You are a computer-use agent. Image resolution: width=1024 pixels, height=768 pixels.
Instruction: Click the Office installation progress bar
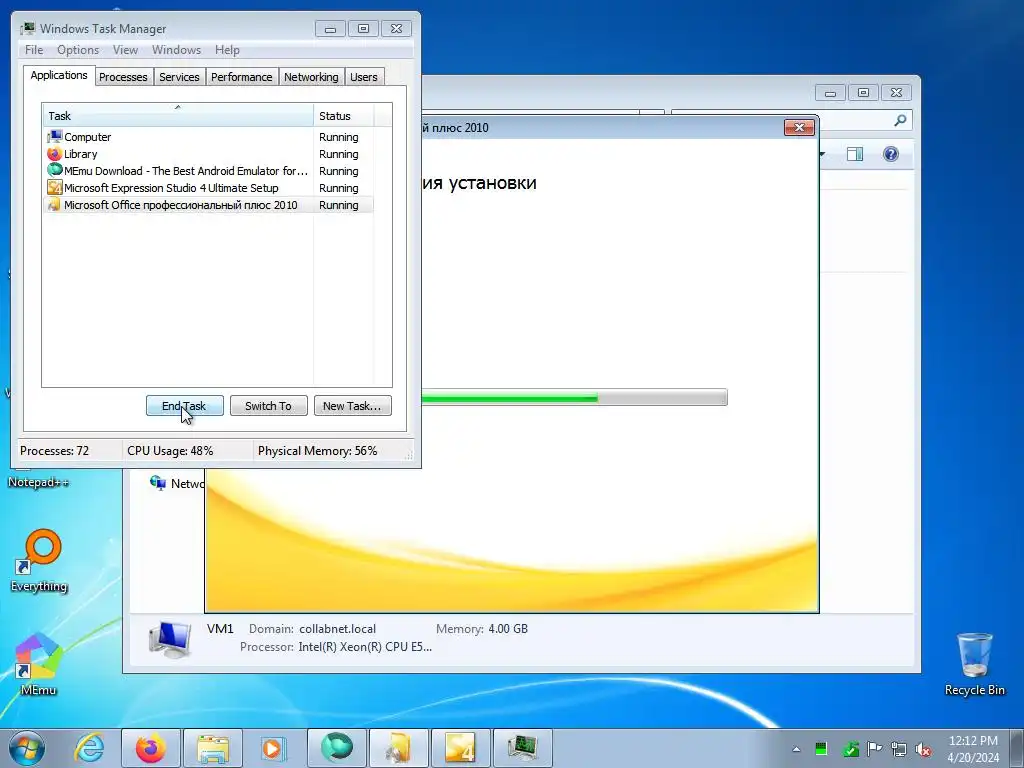(575, 397)
